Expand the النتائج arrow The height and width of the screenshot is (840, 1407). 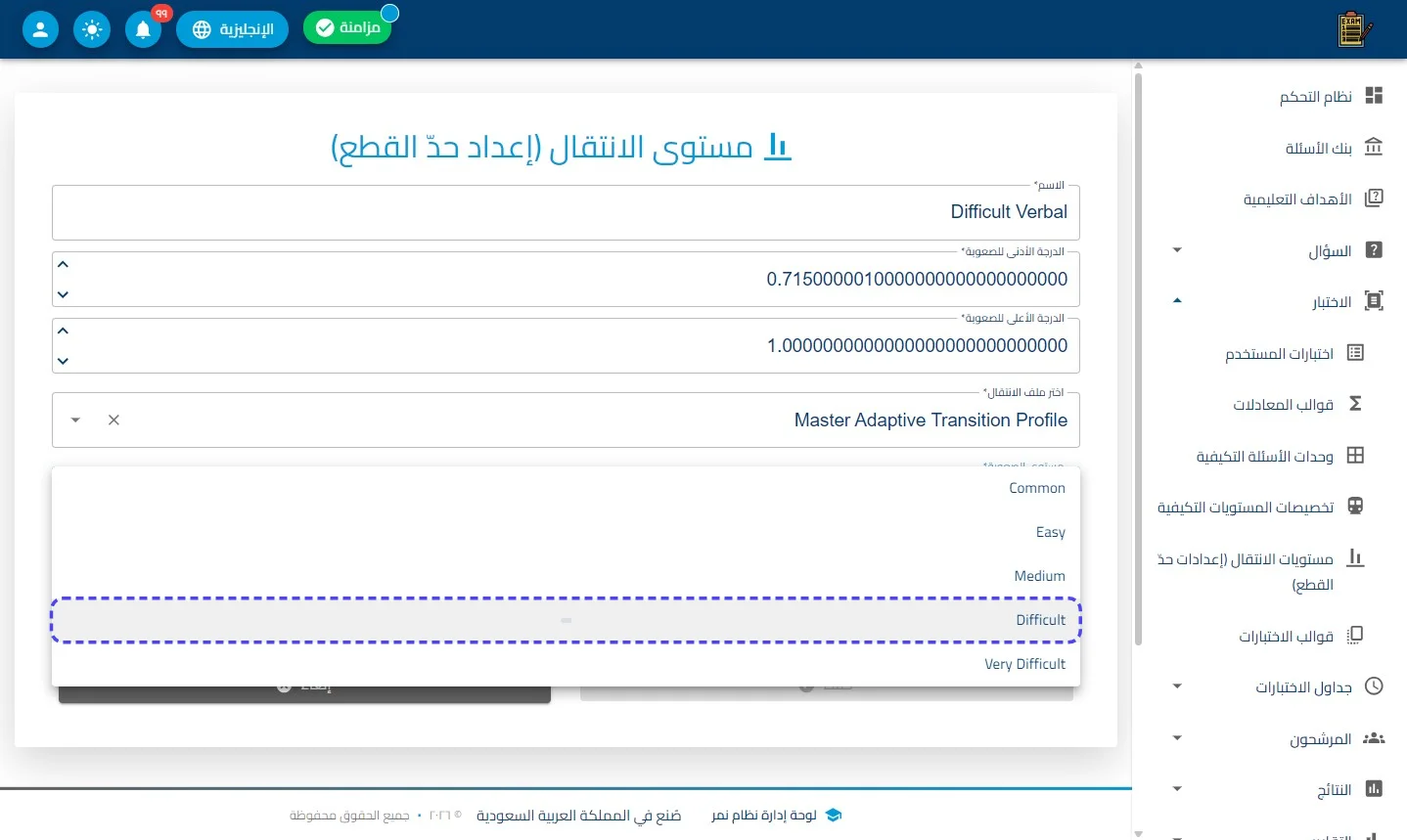[1177, 789]
